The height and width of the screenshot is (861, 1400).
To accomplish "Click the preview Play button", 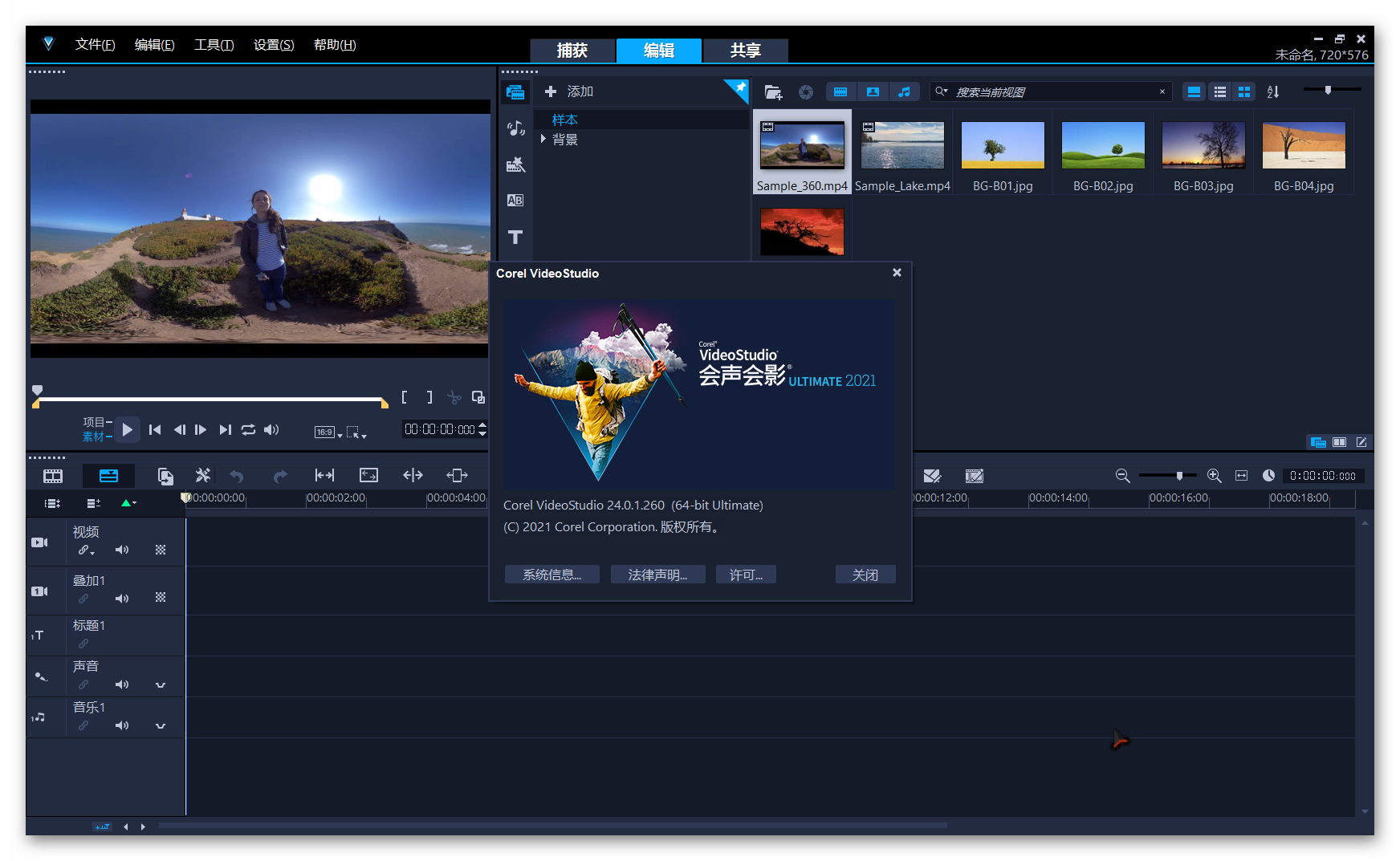I will (x=127, y=430).
